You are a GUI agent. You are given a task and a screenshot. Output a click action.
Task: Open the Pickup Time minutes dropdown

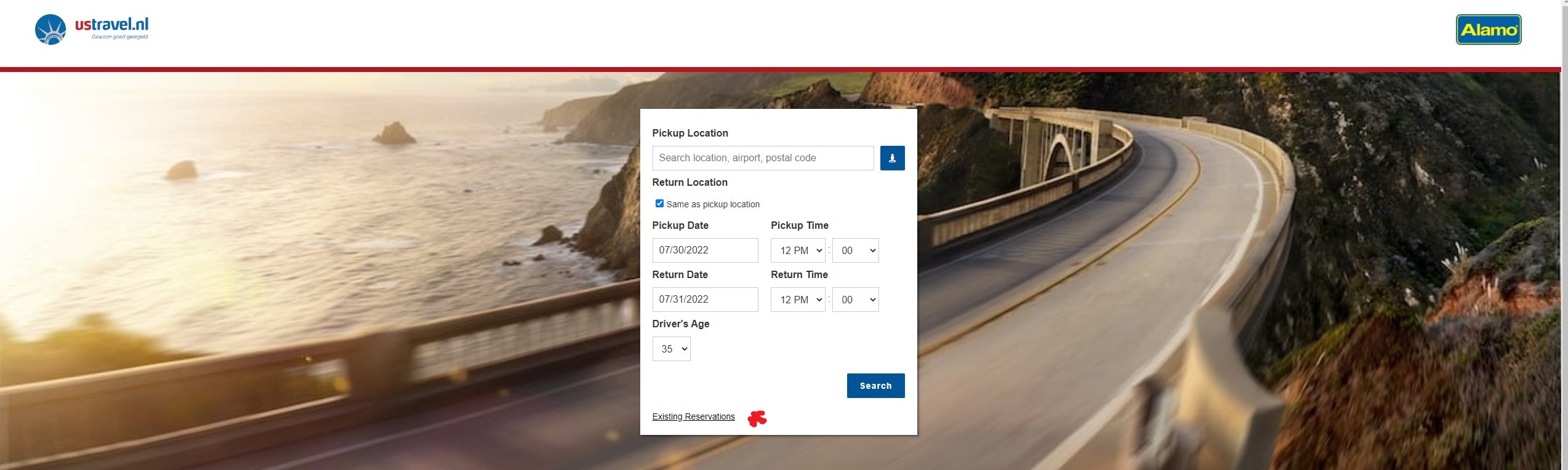click(855, 250)
